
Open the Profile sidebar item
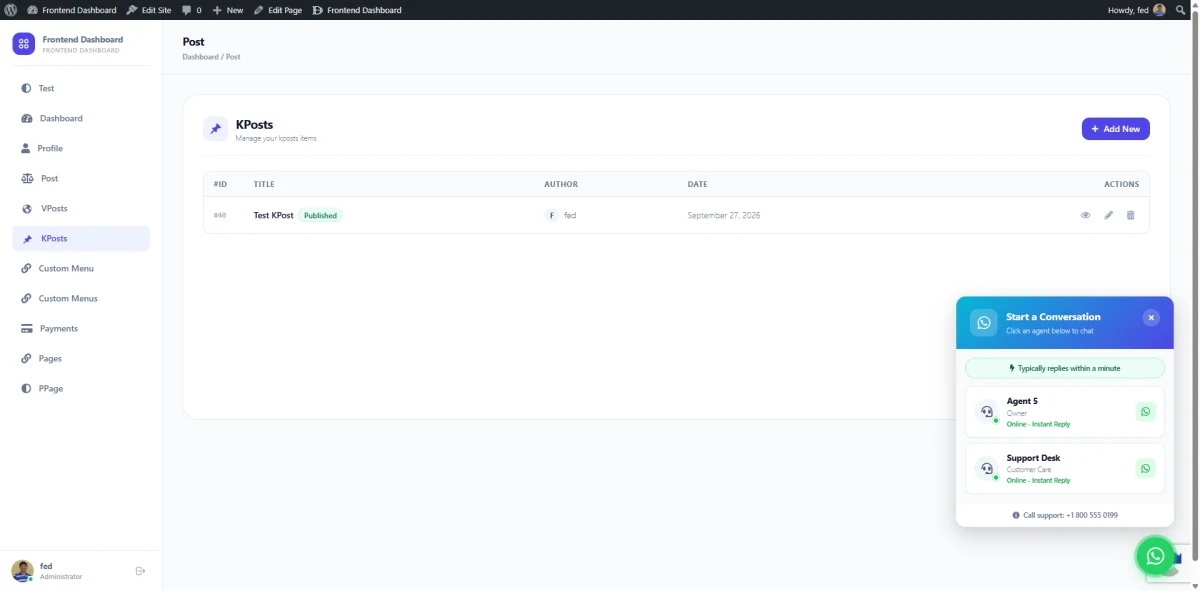coord(81,148)
